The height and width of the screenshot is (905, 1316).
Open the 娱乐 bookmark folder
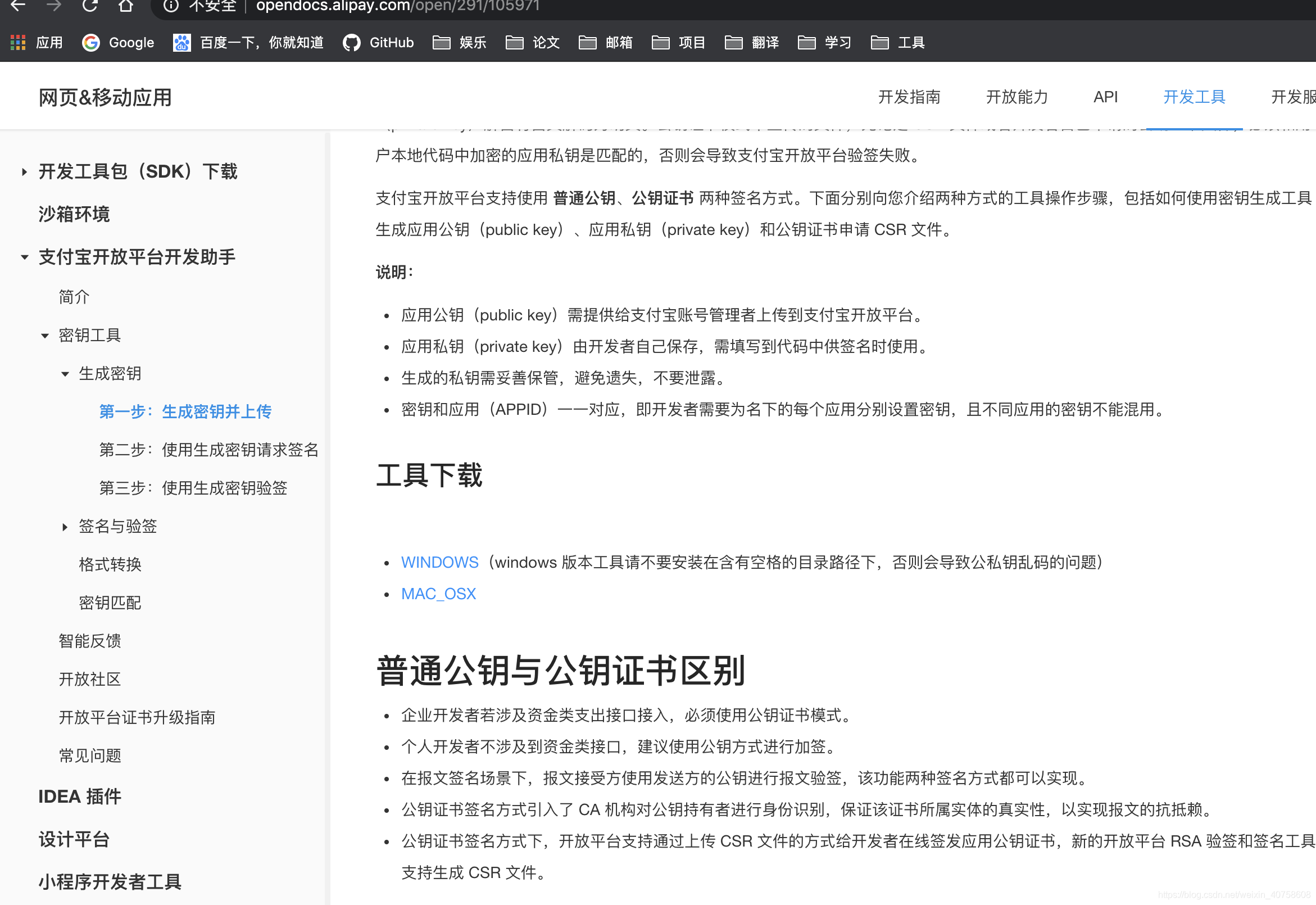pyautogui.click(x=459, y=43)
